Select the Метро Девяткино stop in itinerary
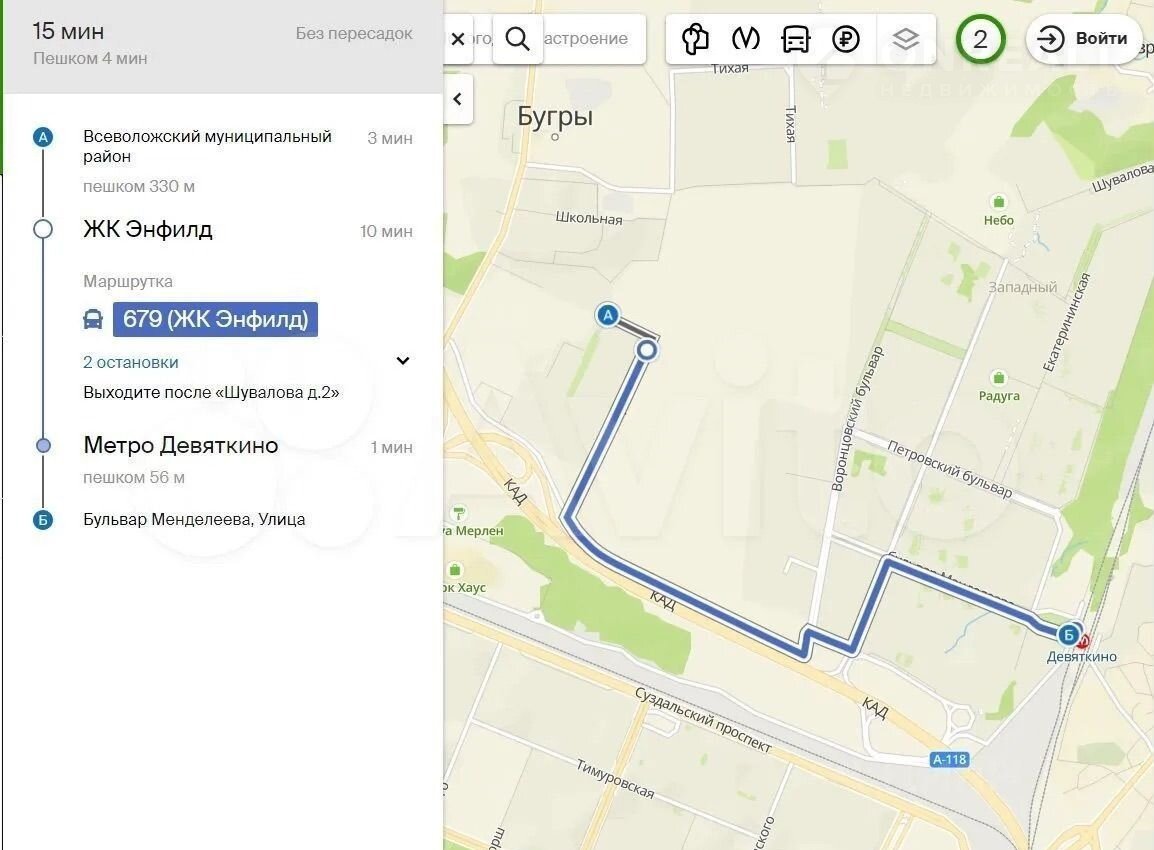This screenshot has width=1154, height=850. click(x=180, y=446)
